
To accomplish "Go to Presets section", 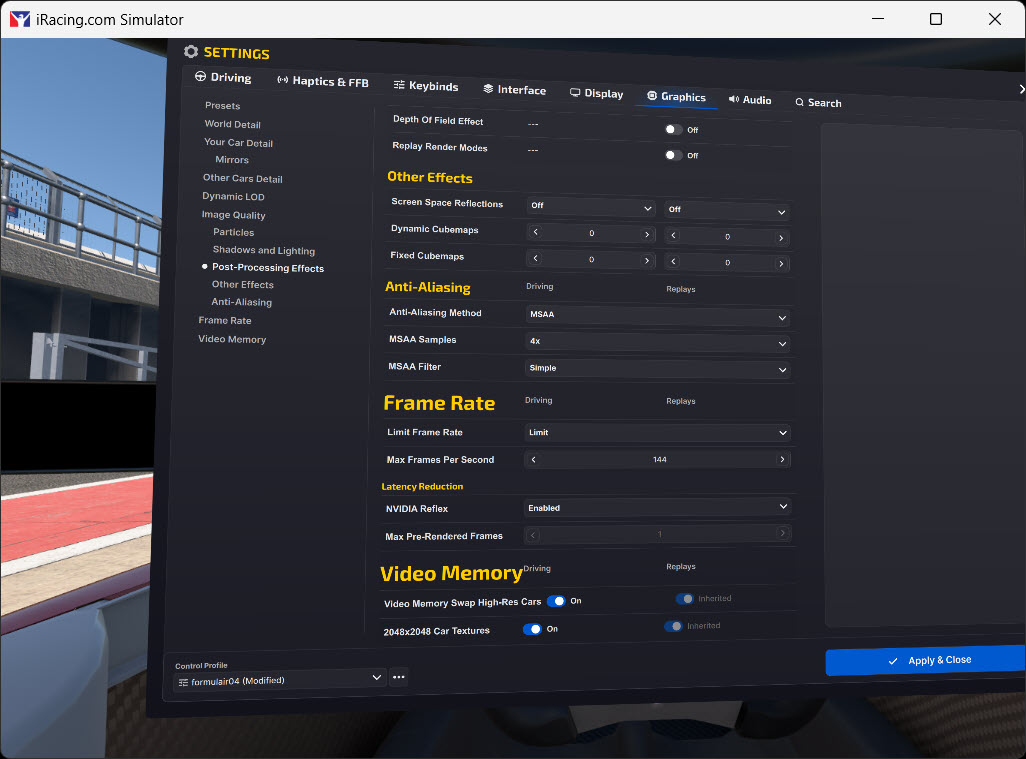I will 222,105.
